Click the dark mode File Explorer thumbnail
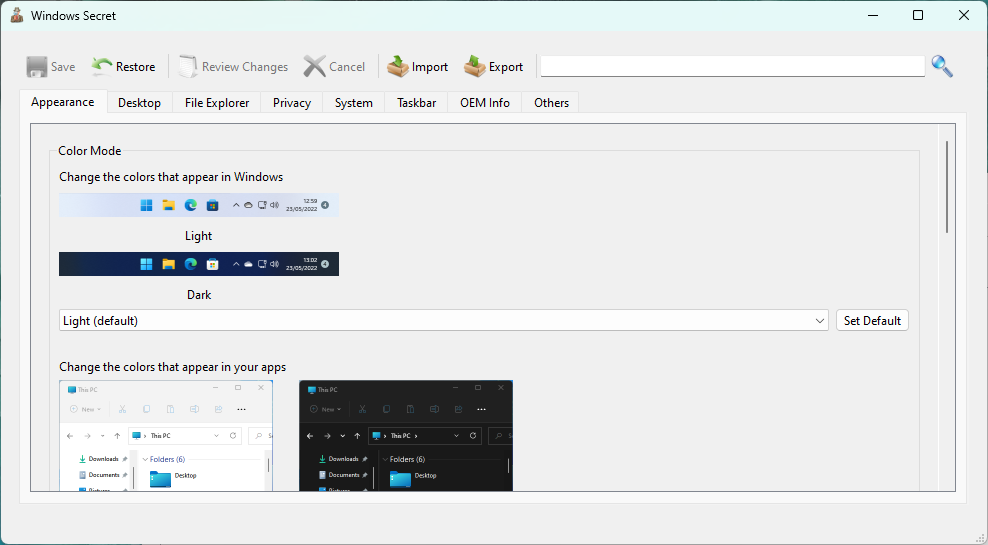This screenshot has width=988, height=545. (x=406, y=435)
